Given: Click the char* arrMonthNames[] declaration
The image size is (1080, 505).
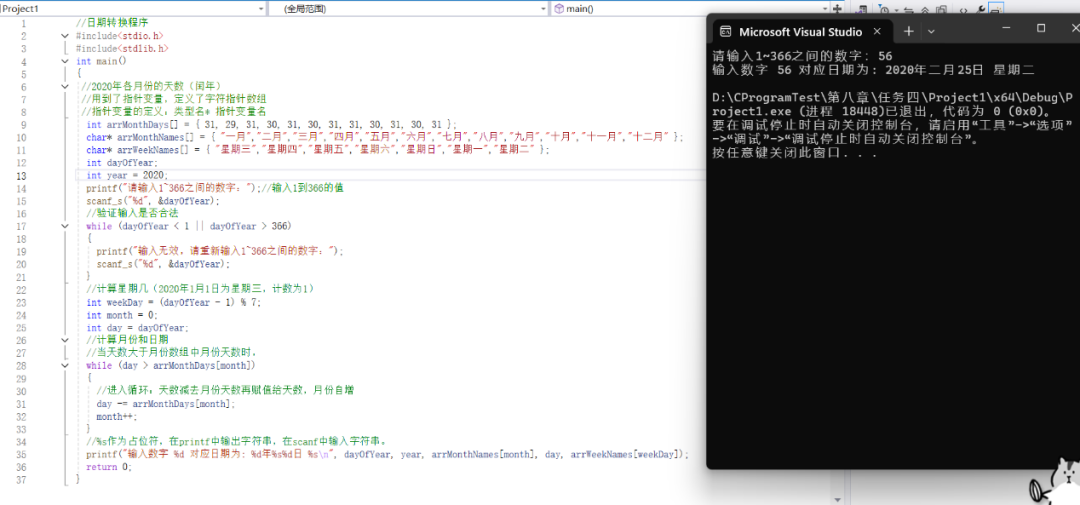Looking at the screenshot, I should click(385, 137).
